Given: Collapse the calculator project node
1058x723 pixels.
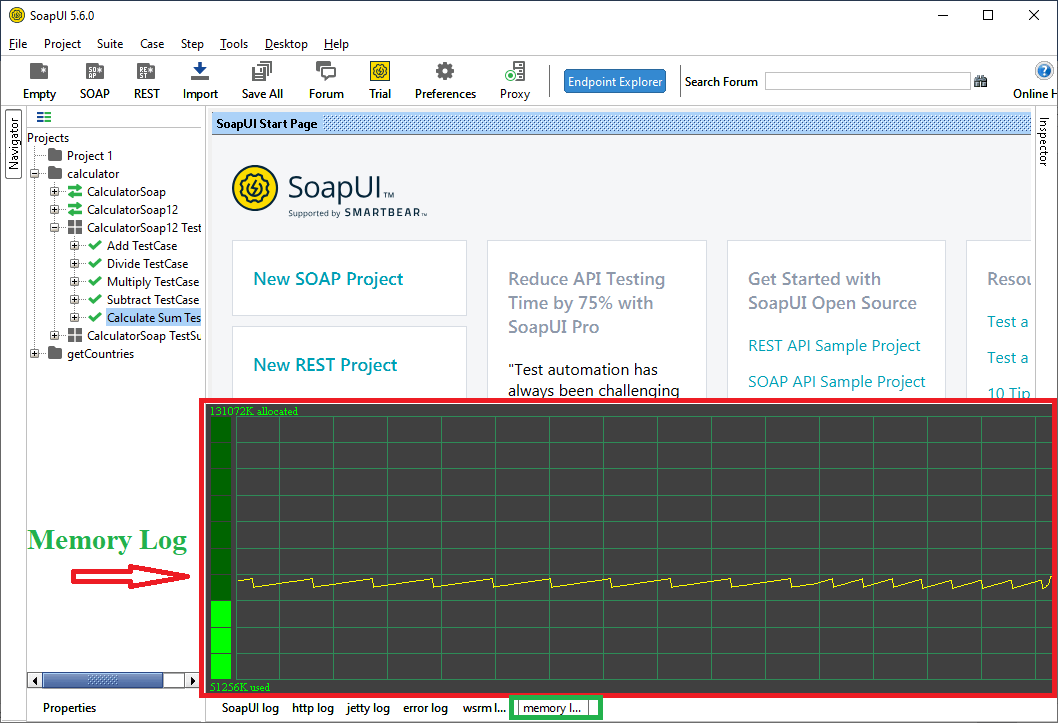Looking at the screenshot, I should [34, 173].
